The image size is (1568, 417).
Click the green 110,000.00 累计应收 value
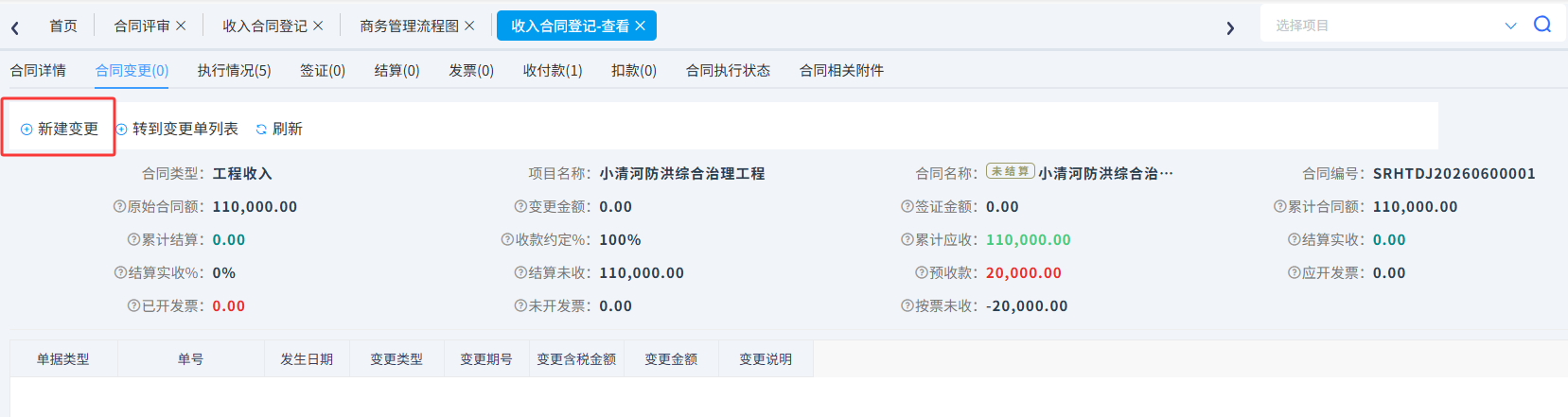pyautogui.click(x=1029, y=239)
